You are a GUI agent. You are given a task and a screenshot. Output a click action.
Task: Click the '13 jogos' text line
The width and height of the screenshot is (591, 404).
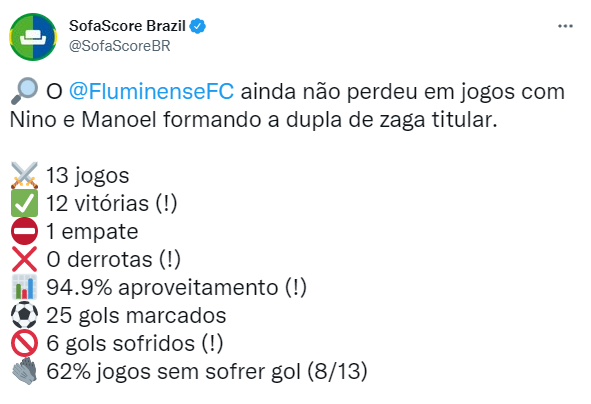87,176
